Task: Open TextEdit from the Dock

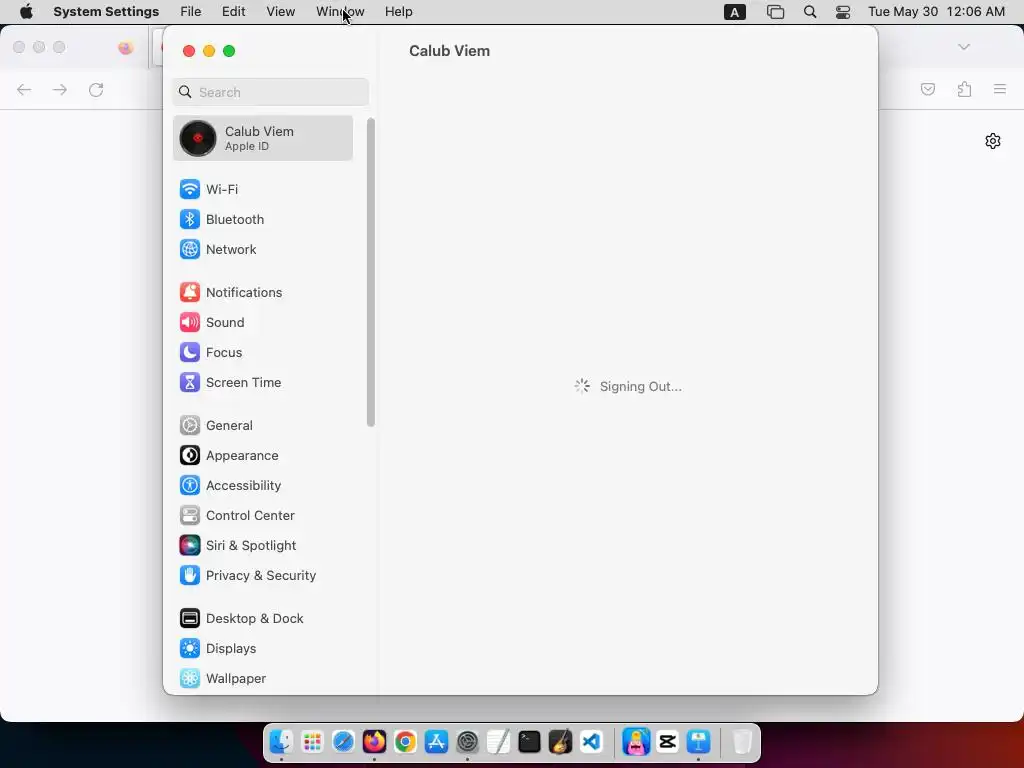Action: pyautogui.click(x=498, y=742)
